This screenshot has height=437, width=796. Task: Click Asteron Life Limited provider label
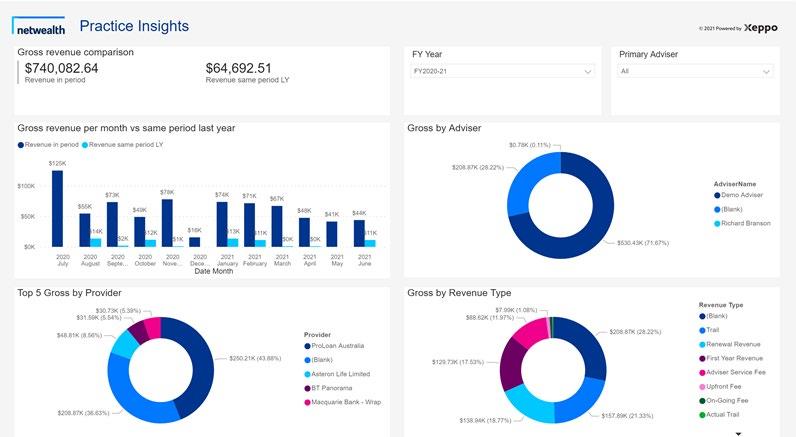click(x=341, y=374)
